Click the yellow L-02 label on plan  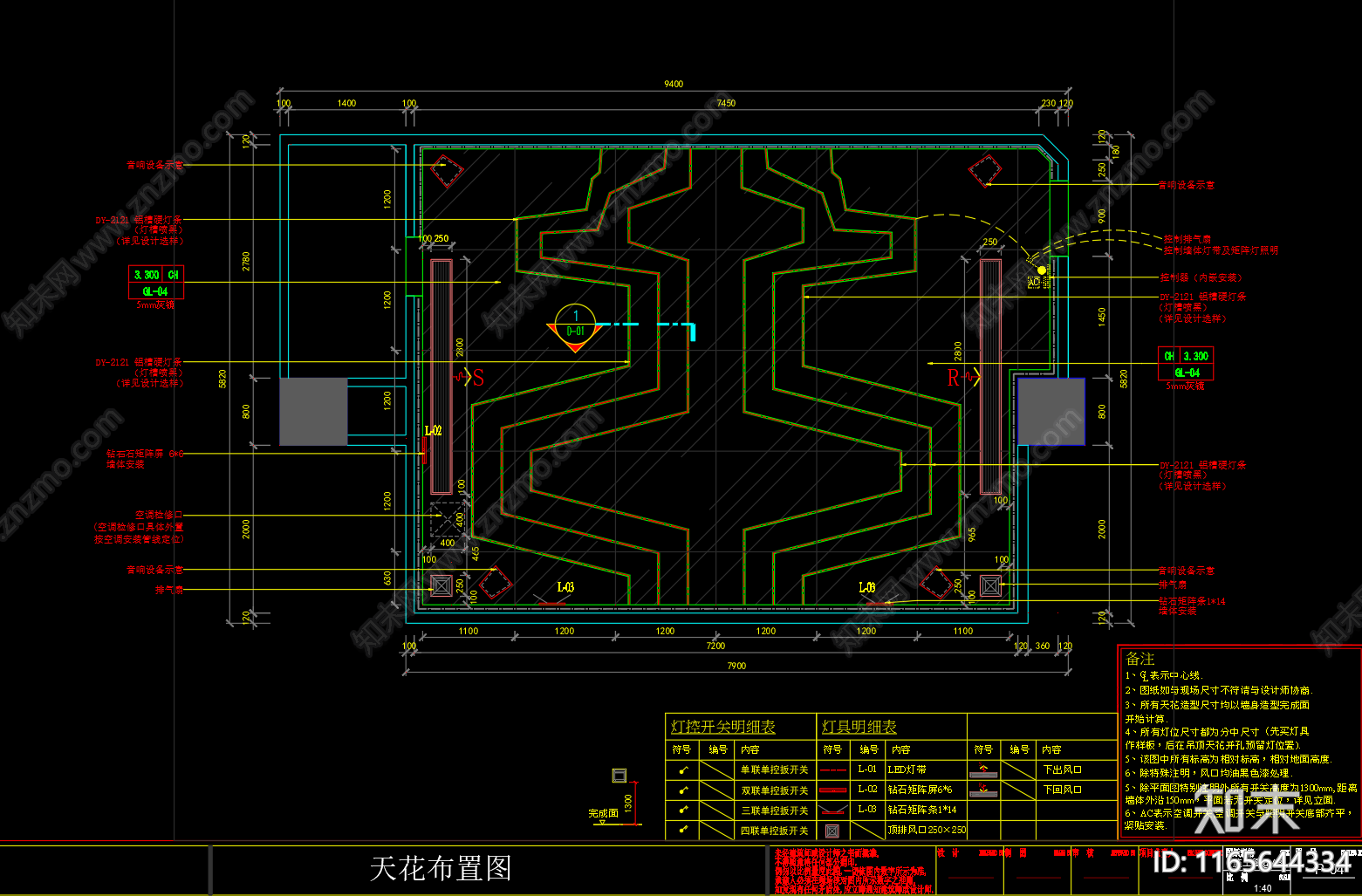[433, 431]
